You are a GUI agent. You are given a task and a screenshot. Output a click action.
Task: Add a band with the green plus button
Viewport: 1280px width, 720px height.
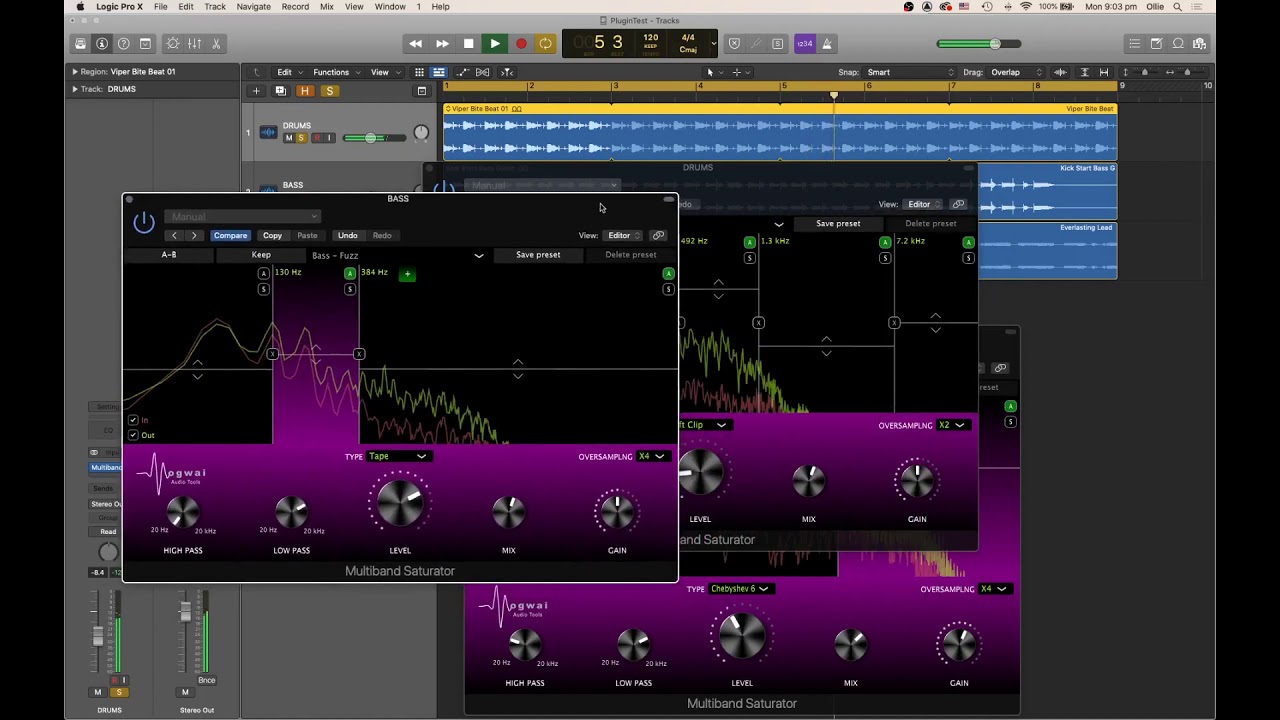[x=407, y=274]
